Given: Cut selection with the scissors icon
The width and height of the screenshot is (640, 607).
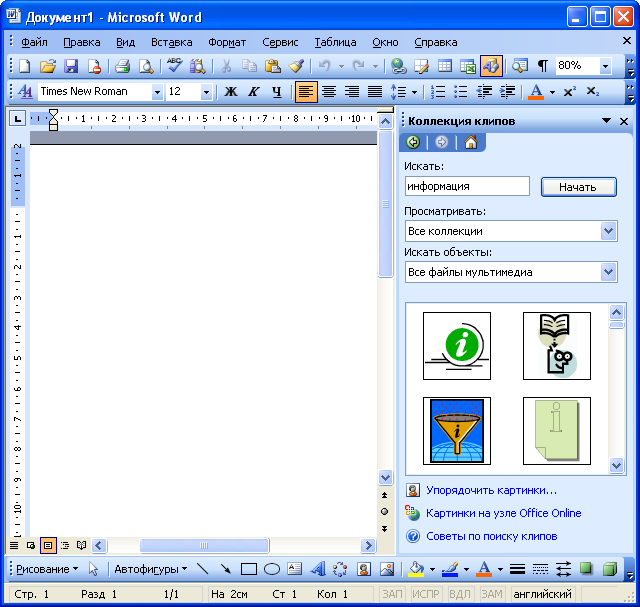Looking at the screenshot, I should tap(226, 66).
